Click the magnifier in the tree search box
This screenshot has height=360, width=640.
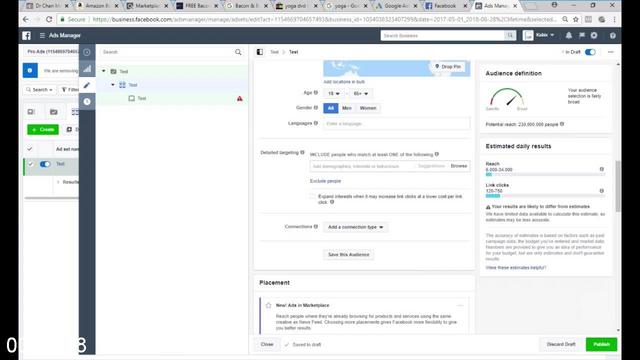tap(238, 52)
